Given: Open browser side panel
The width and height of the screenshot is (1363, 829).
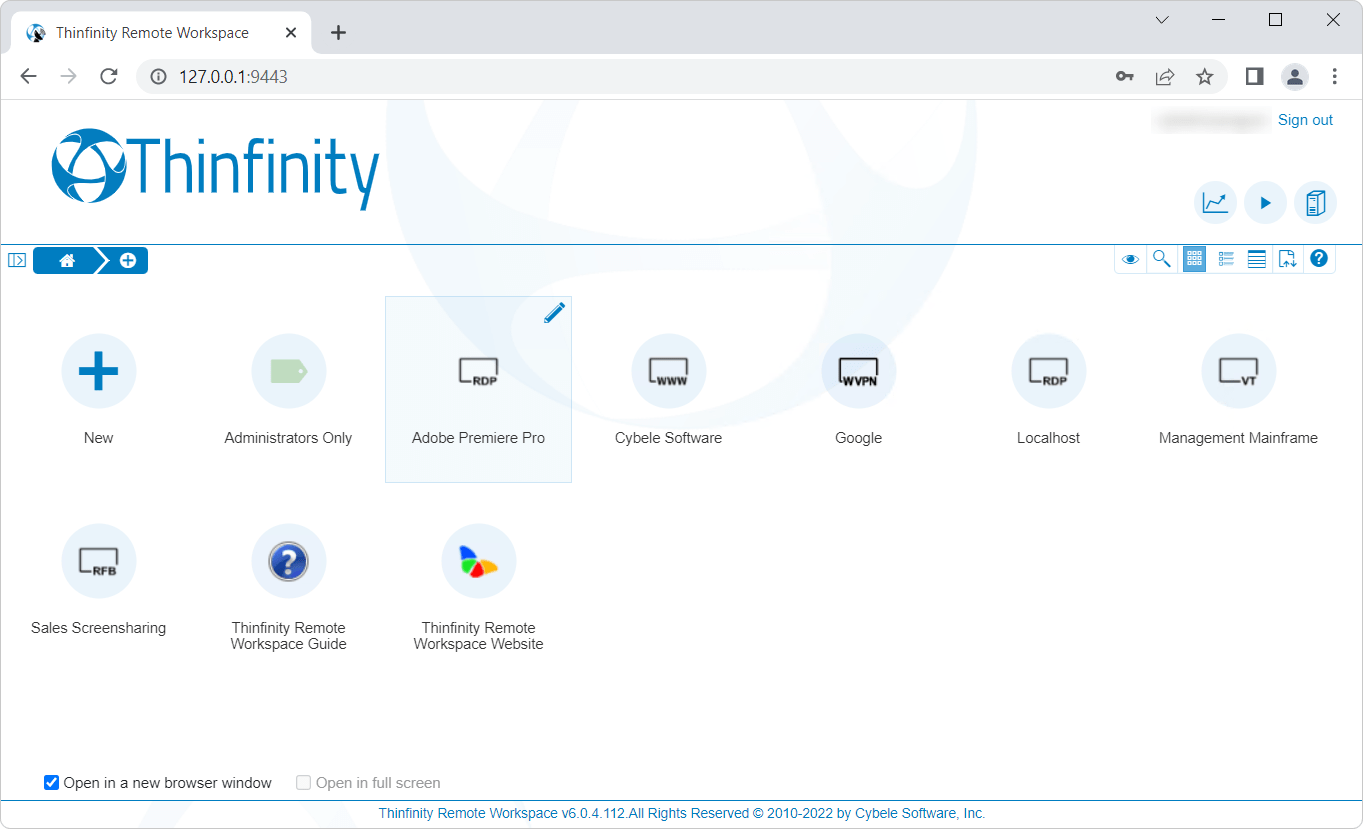Looking at the screenshot, I should [1254, 77].
